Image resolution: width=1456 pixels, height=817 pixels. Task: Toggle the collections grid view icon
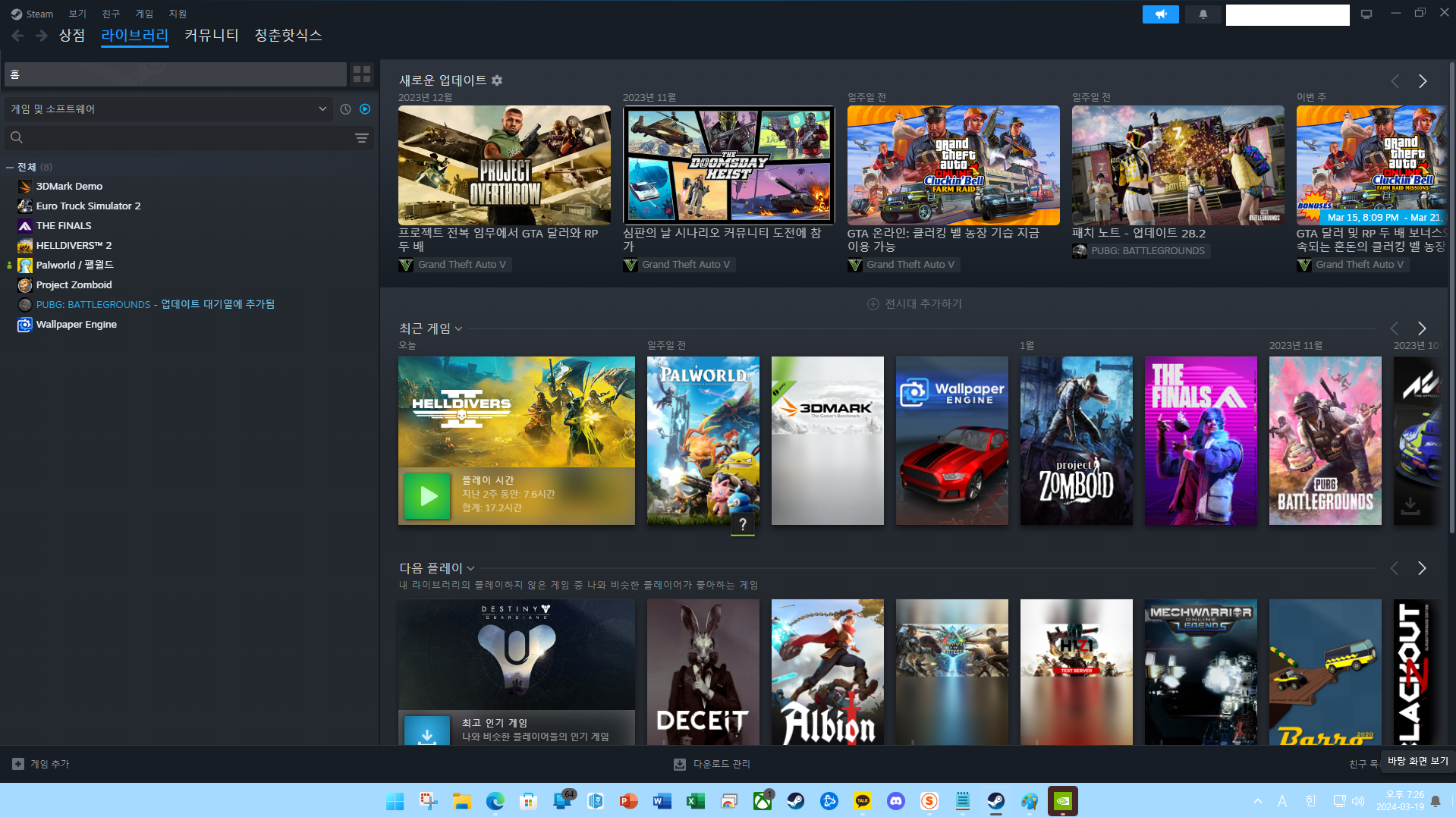(x=362, y=74)
